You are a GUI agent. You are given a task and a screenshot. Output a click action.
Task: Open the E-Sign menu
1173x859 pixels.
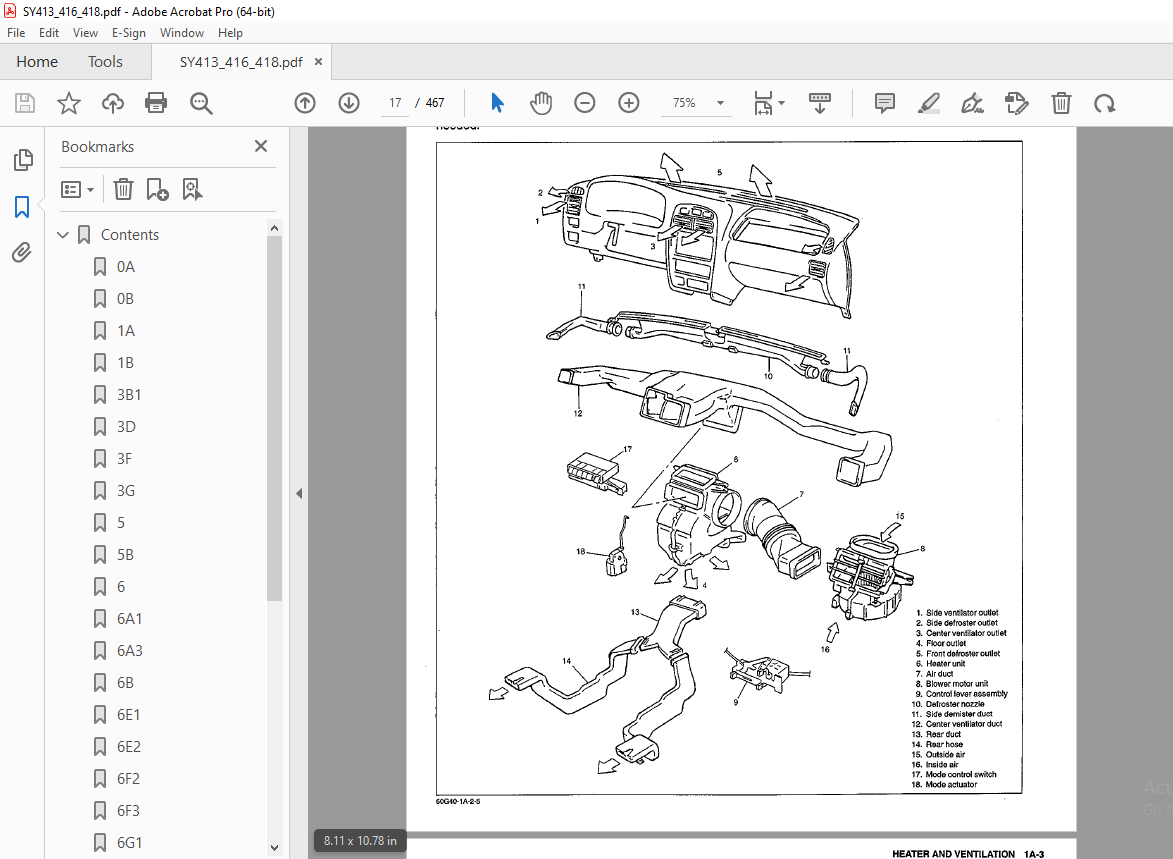(x=129, y=33)
